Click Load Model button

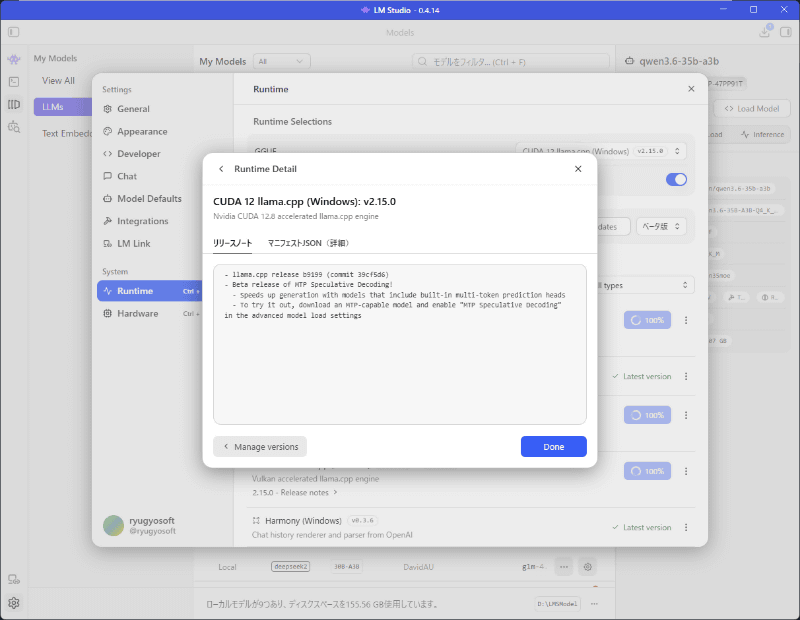point(752,109)
